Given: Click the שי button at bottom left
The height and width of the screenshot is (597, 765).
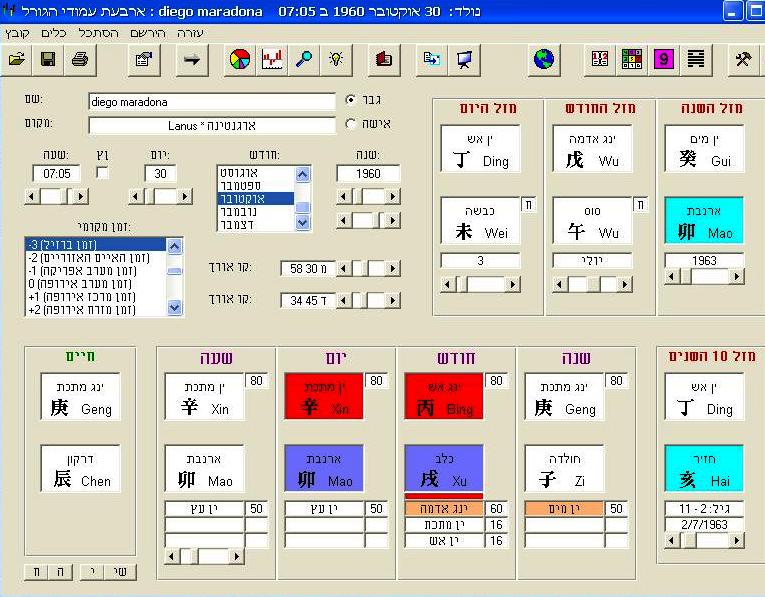Looking at the screenshot, I should point(120,572).
